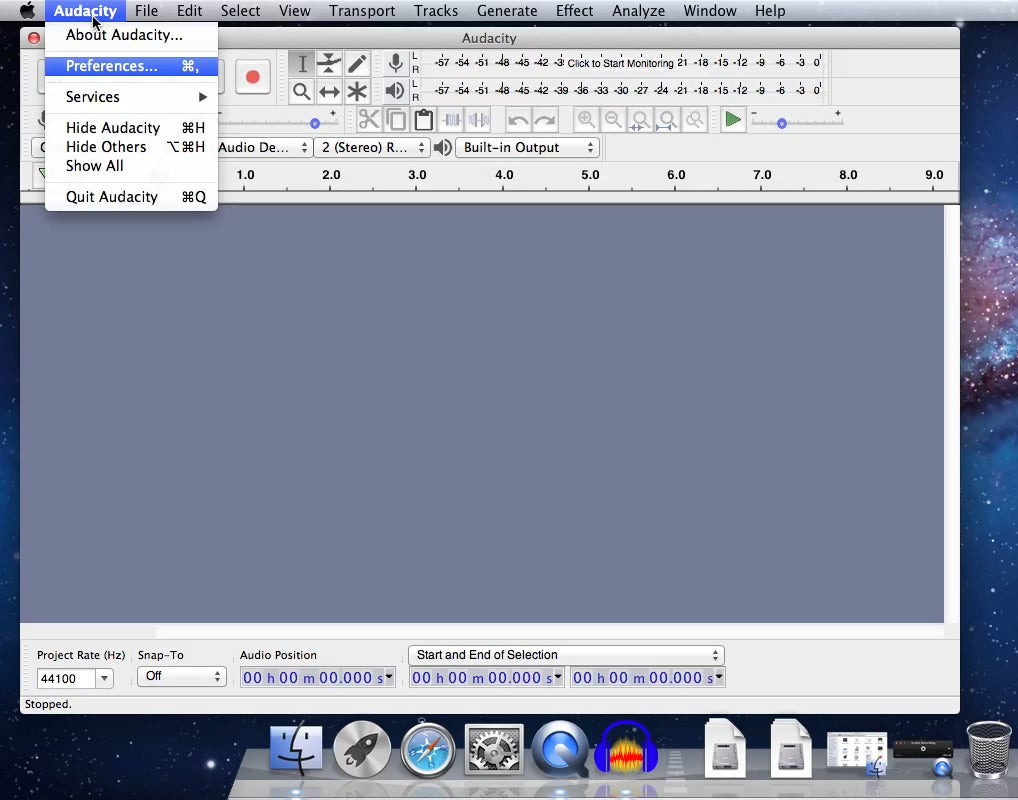Expand Start and End of Selection dropdown

click(566, 656)
